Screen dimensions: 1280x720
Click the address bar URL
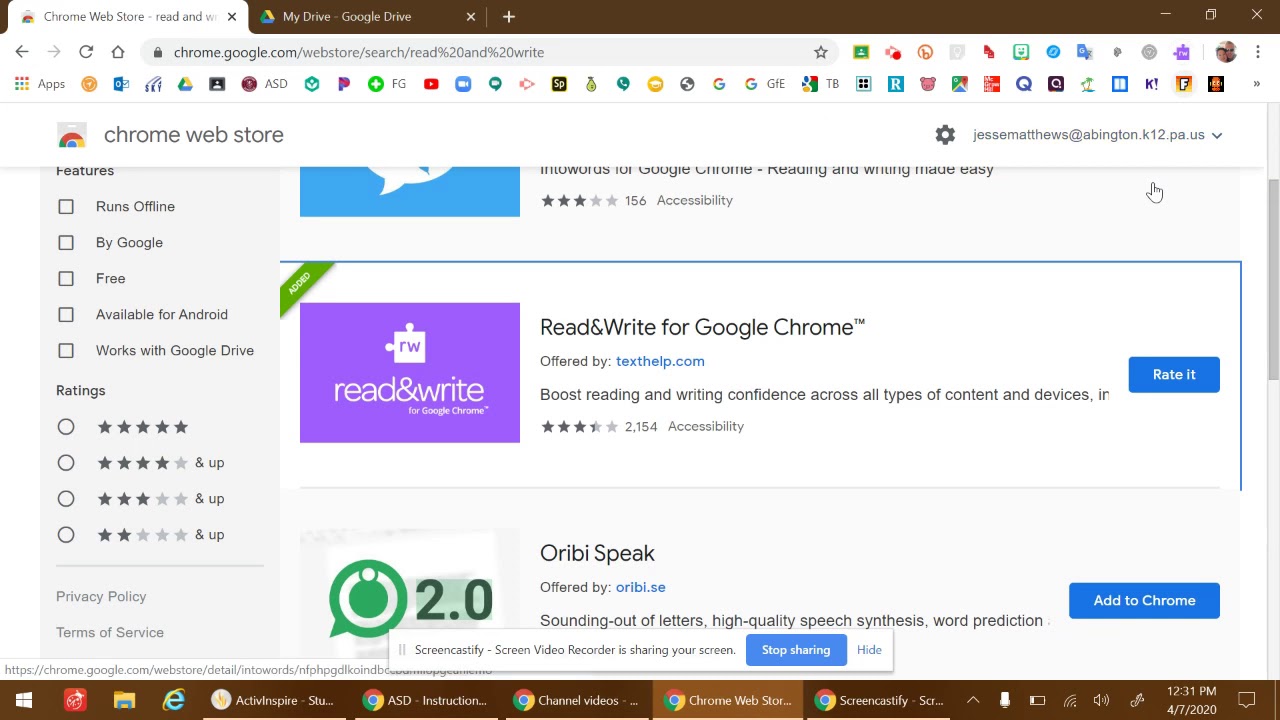coord(359,52)
